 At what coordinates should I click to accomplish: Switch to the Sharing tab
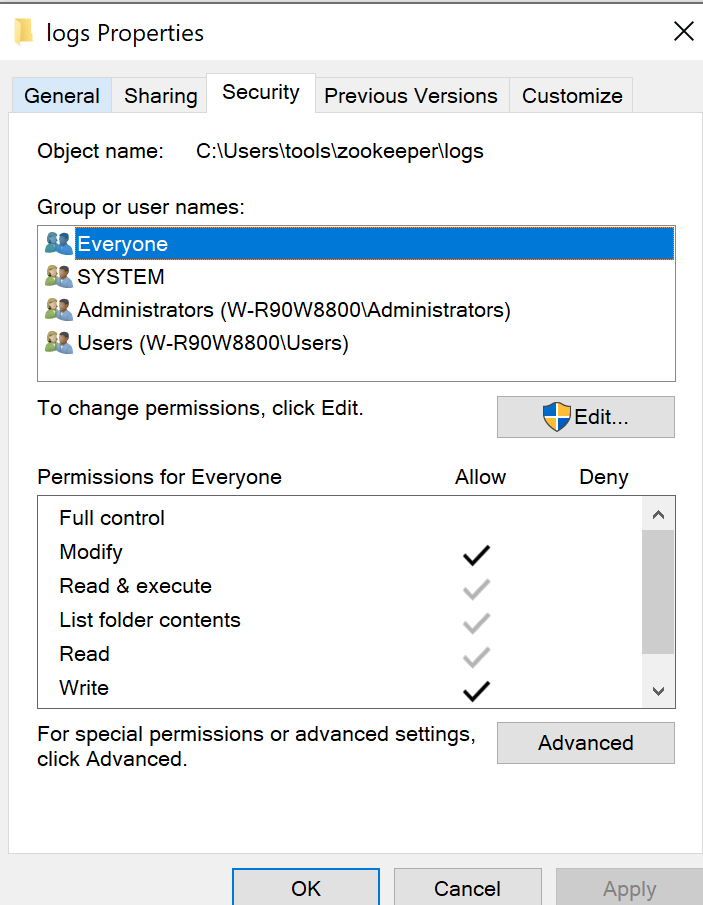159,95
